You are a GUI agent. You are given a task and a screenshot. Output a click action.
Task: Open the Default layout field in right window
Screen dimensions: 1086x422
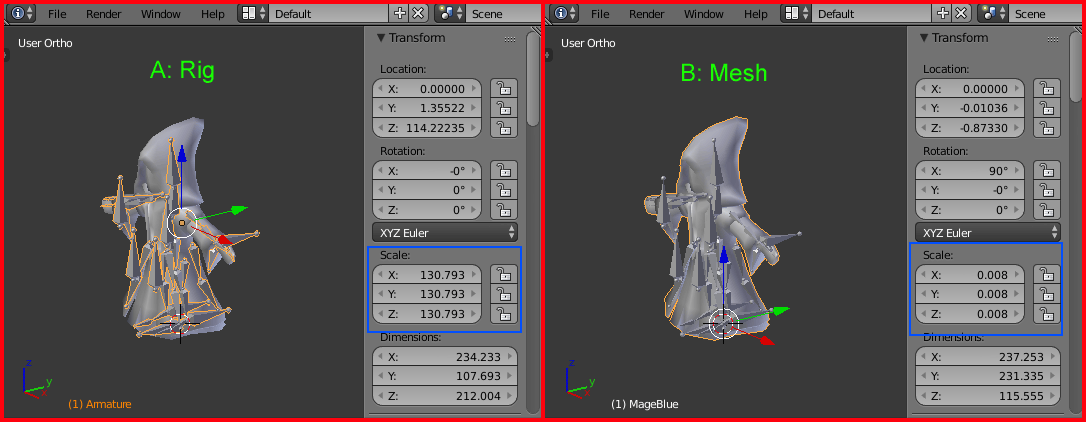click(x=873, y=13)
